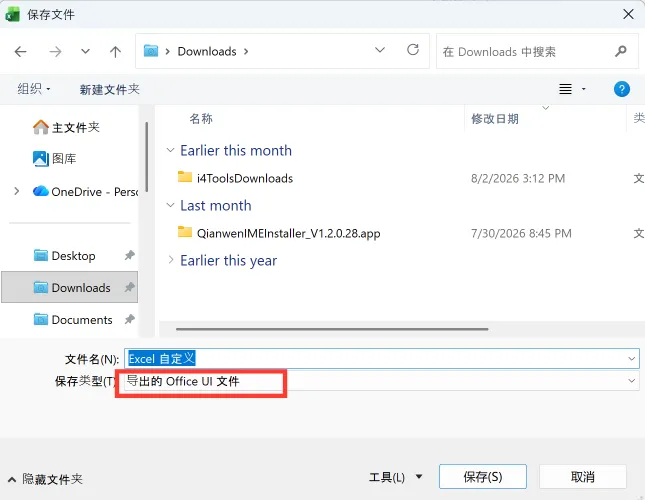Select QianwenIMEInstaller_V1.2.0.28.app folder
The image size is (645, 500).
[x=288, y=233]
